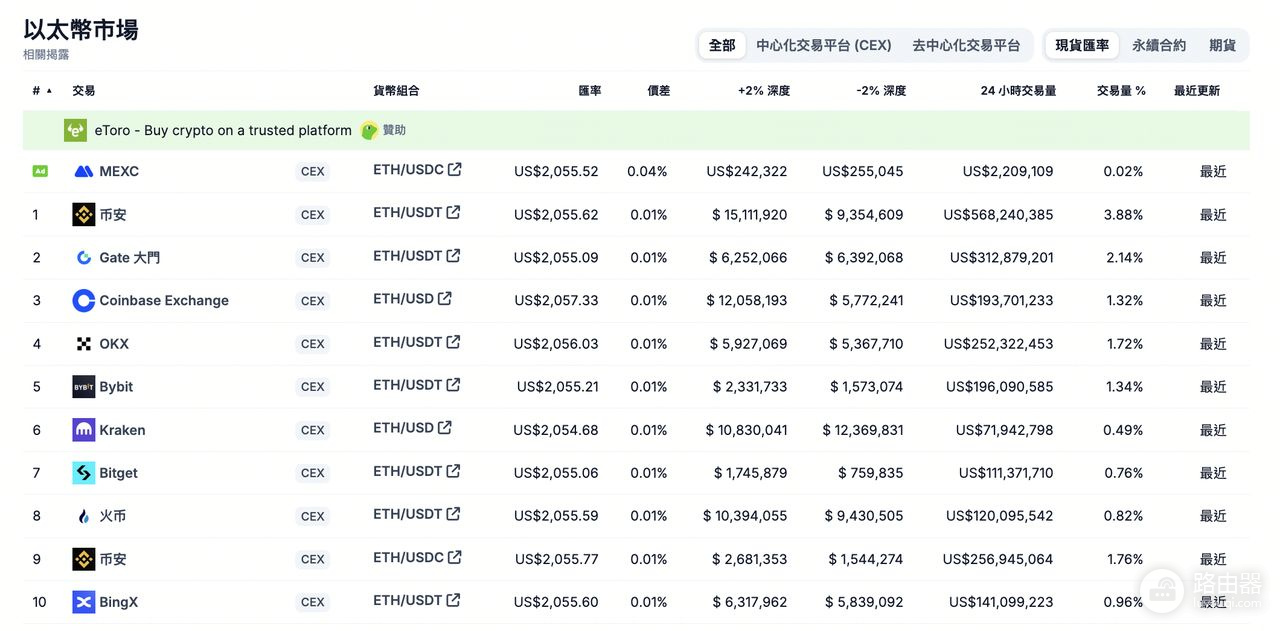The image size is (1280, 631).
Task: Open the external link icon in the BingX row
Action: (453, 599)
